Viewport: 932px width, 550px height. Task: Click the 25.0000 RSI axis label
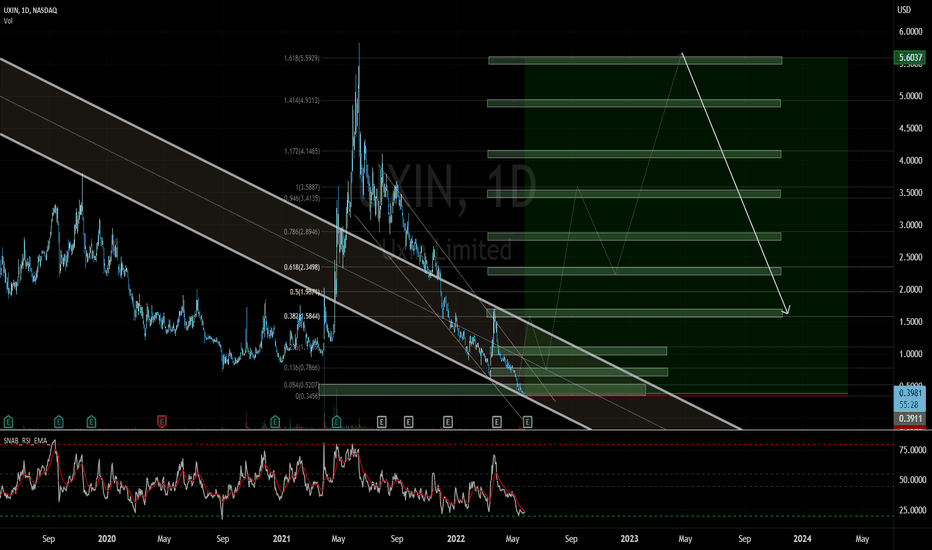tap(912, 510)
